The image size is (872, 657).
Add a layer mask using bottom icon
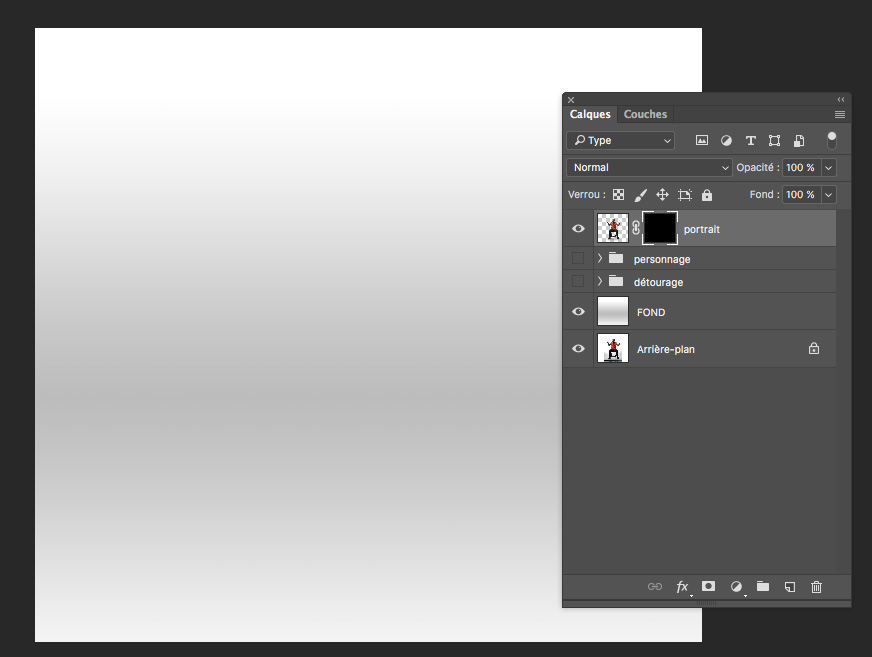[709, 587]
